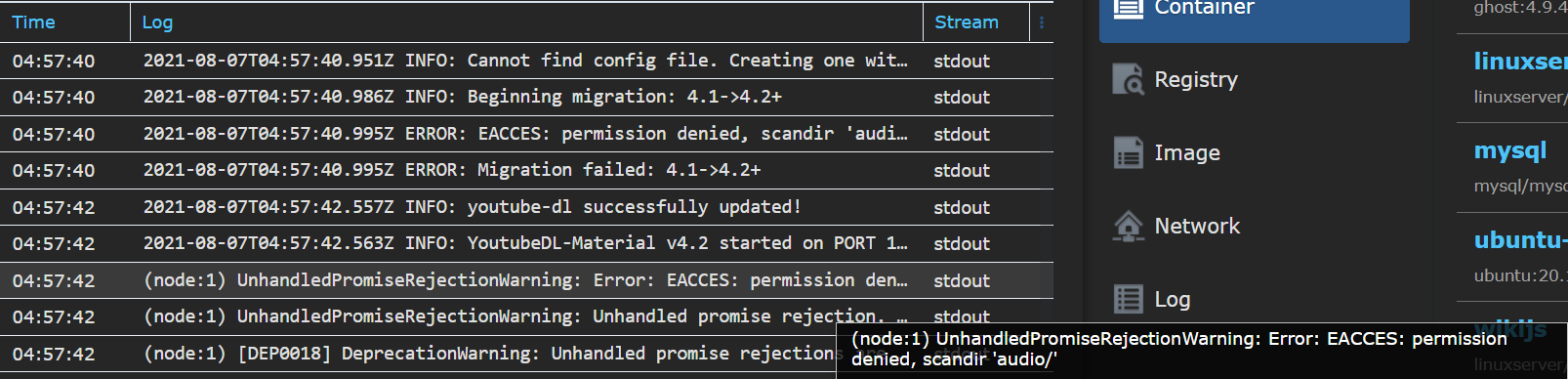Viewport: 1568px width, 379px height.
Task: Sort by the Time column header
Action: coord(33,22)
